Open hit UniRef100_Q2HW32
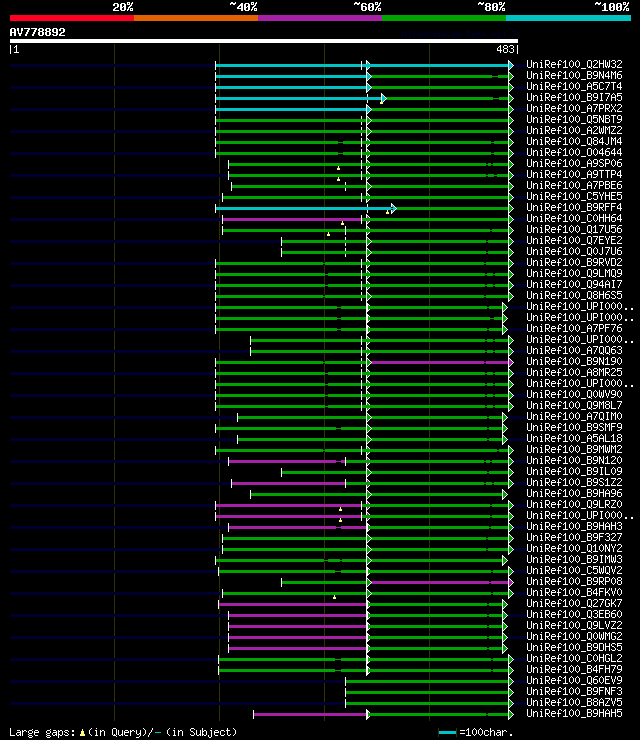The height and width of the screenshot is (740, 640). (574, 64)
